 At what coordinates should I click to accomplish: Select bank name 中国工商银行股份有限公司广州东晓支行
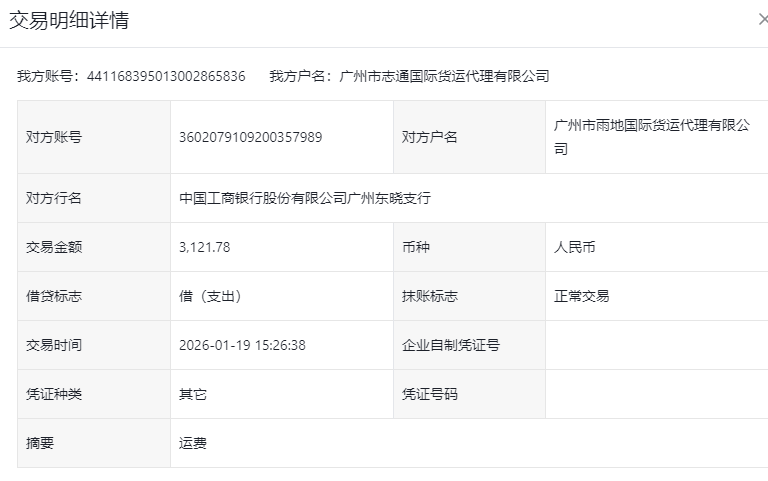click(304, 198)
